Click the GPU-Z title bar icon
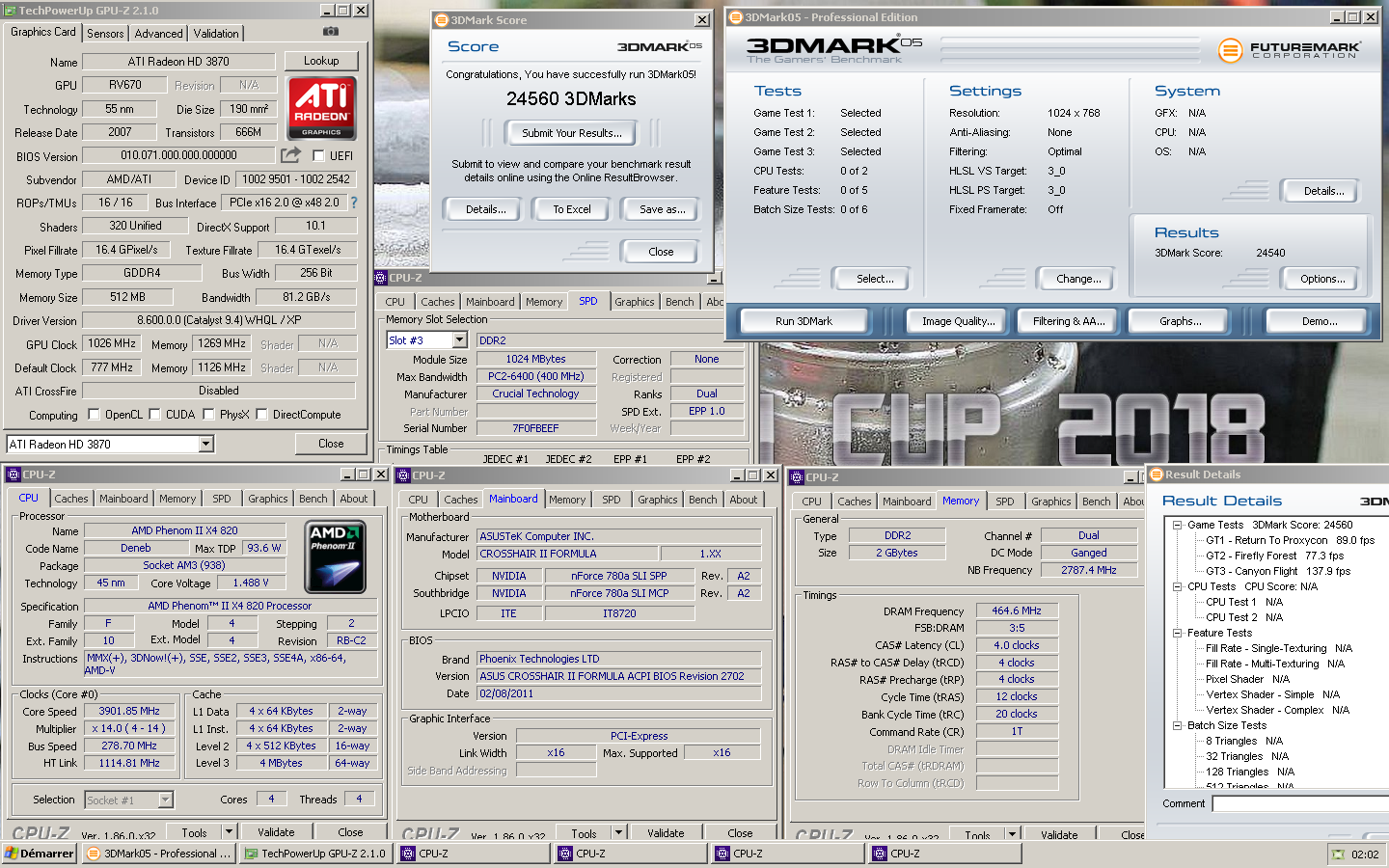This screenshot has width=1389, height=868. point(10,11)
